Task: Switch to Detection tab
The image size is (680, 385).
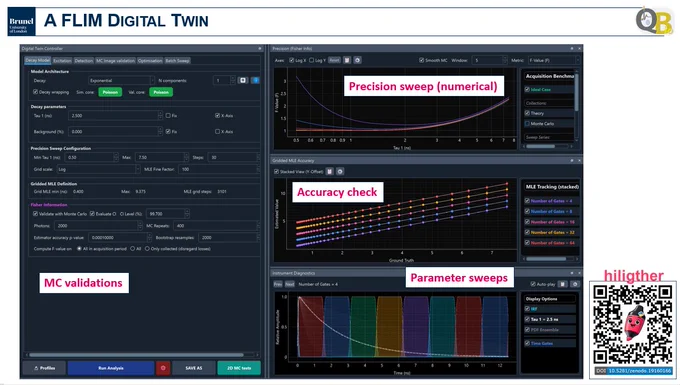Action: click(x=84, y=60)
